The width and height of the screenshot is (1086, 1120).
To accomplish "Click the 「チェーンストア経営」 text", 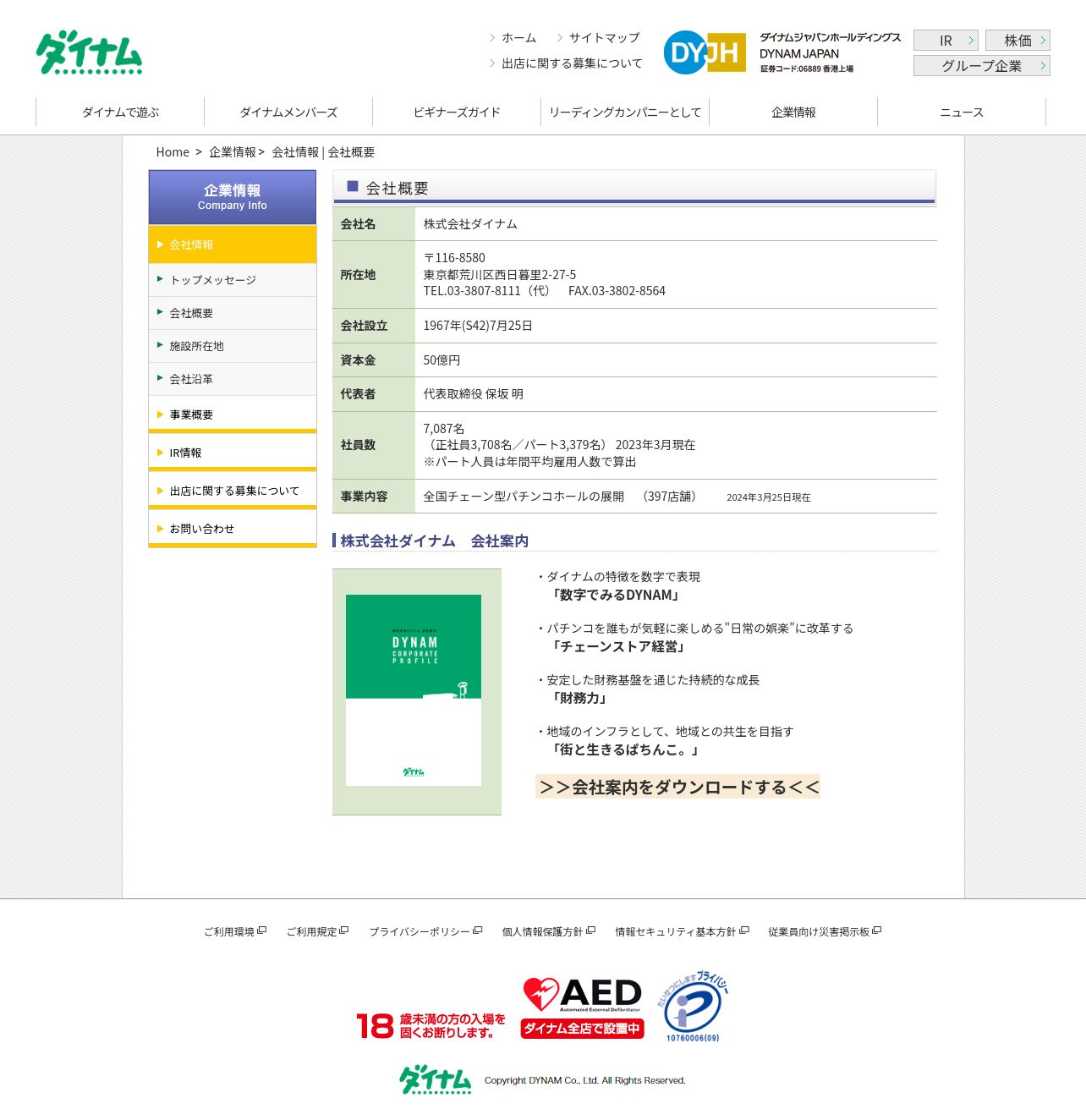I will click(619, 647).
